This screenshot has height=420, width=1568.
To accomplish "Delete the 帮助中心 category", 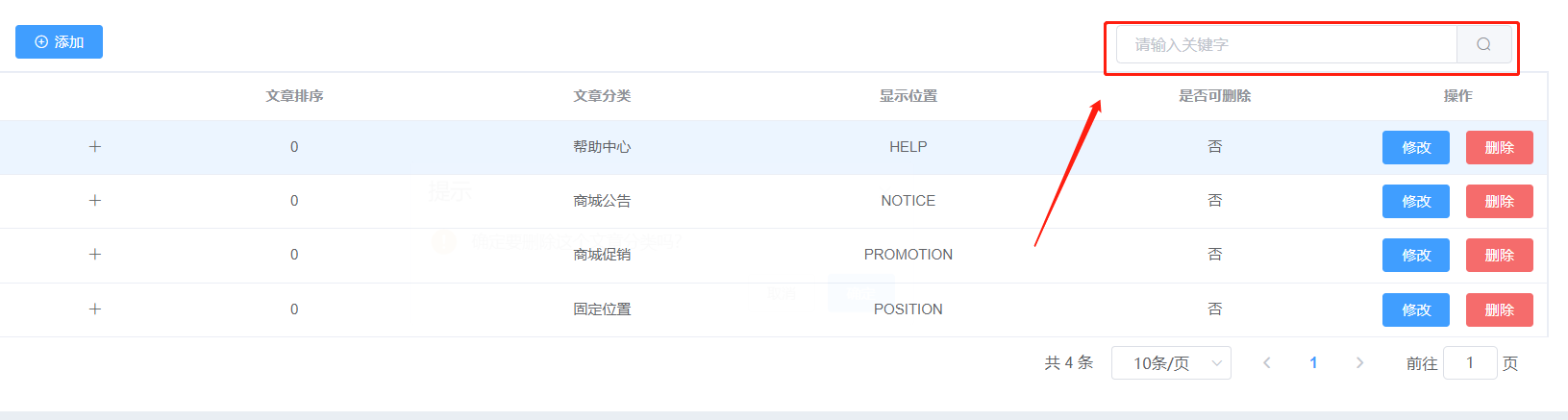I will (1500, 148).
